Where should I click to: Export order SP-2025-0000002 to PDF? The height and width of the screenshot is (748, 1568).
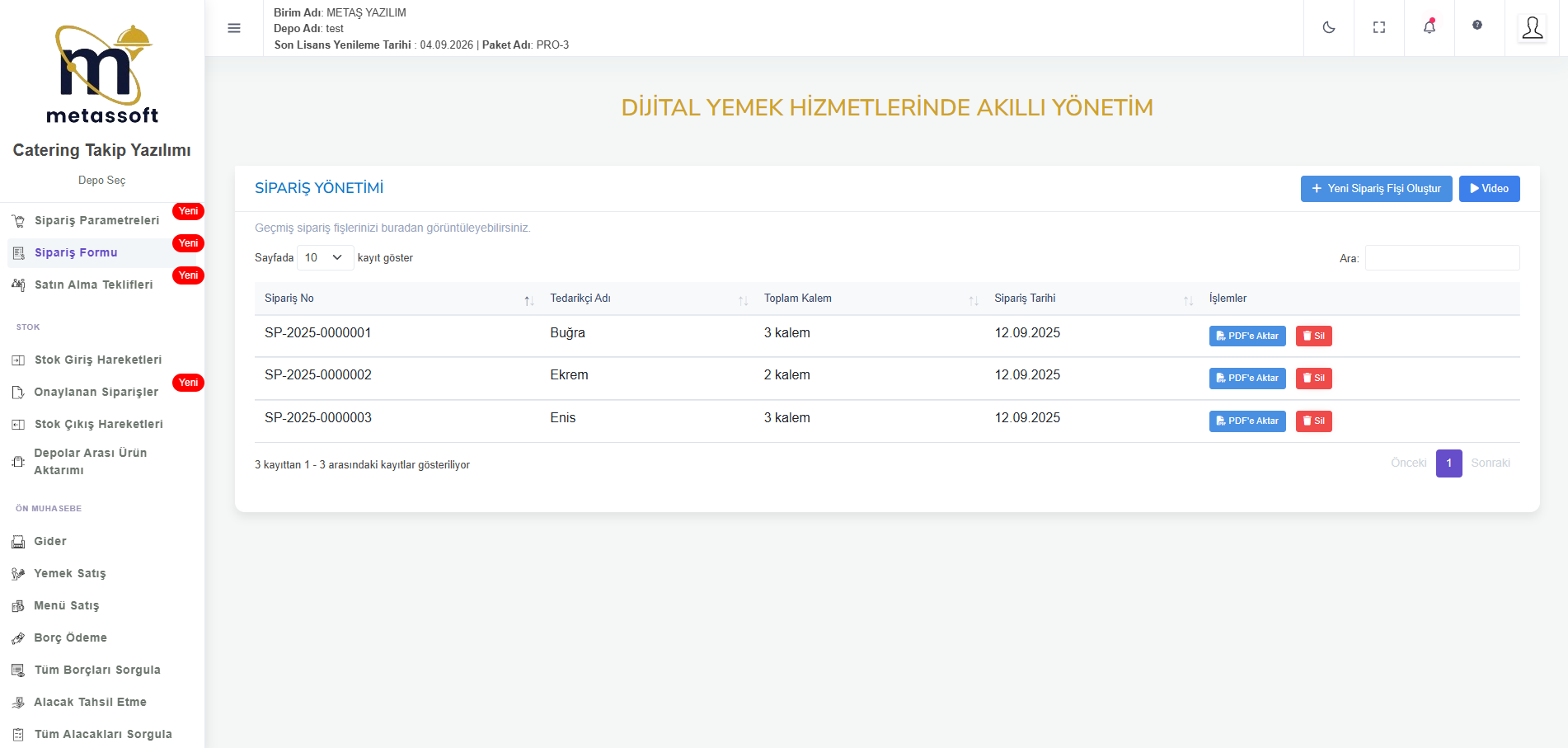point(1246,378)
